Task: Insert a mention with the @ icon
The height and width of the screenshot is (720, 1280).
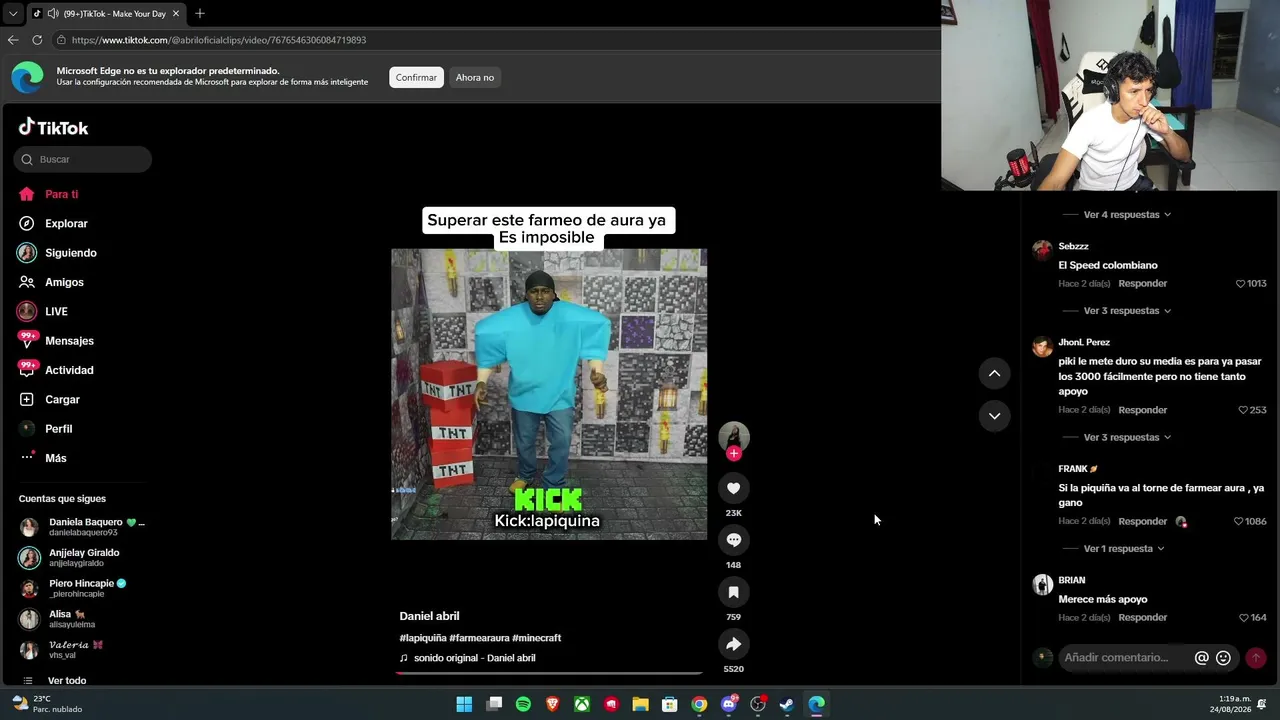Action: [1202, 658]
